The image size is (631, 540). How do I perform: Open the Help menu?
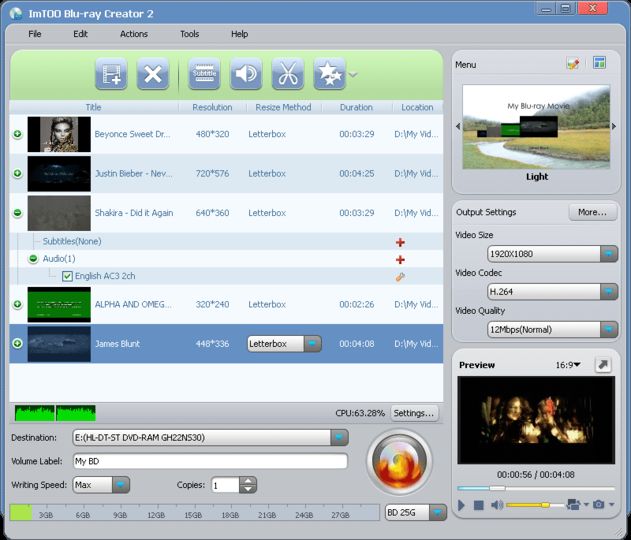(239, 34)
